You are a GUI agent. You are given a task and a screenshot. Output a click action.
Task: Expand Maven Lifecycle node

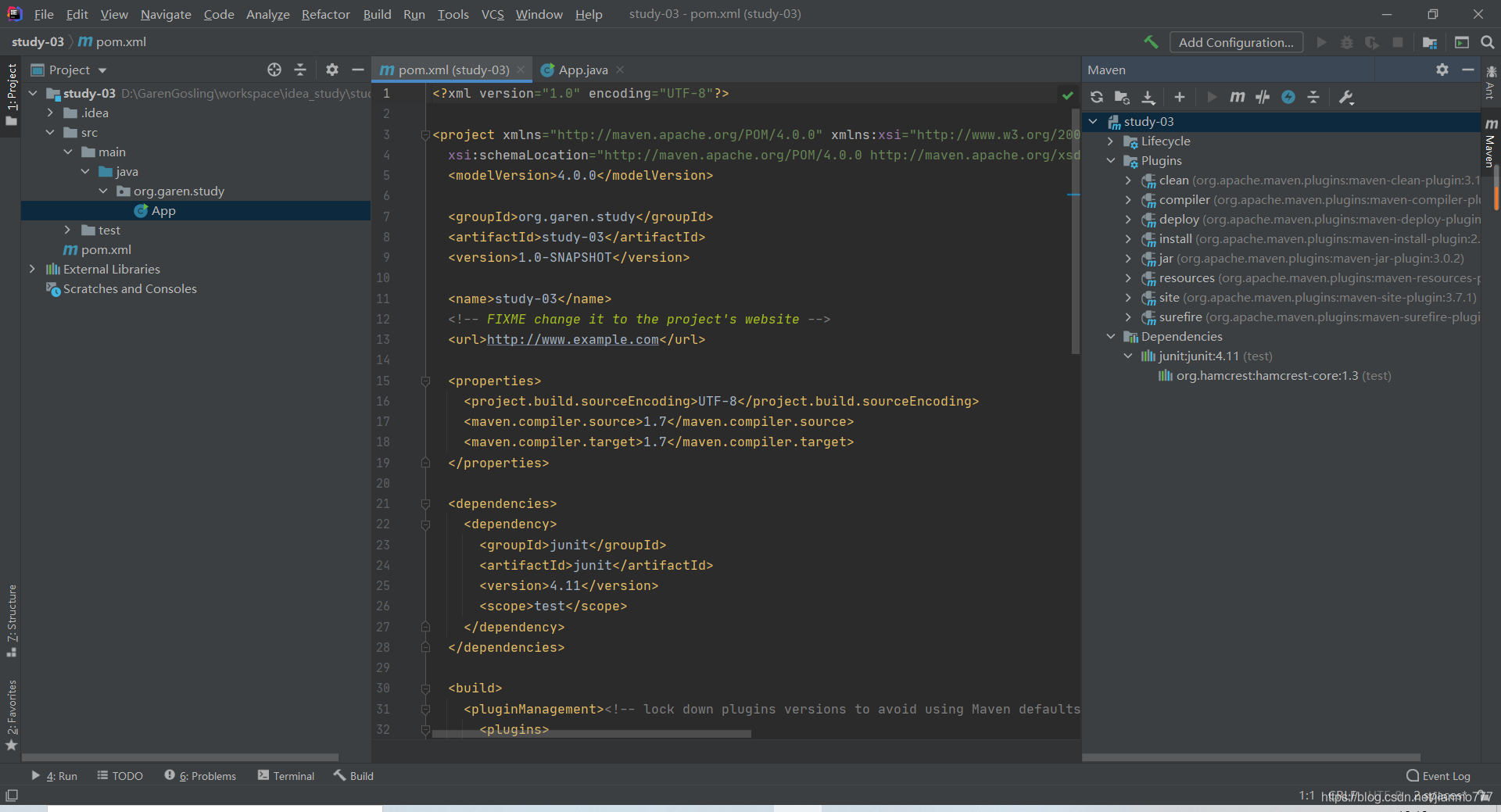pos(1111,141)
